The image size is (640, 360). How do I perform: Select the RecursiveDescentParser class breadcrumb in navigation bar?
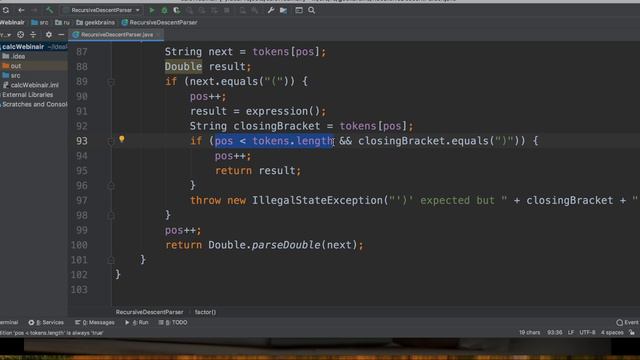click(x=160, y=22)
